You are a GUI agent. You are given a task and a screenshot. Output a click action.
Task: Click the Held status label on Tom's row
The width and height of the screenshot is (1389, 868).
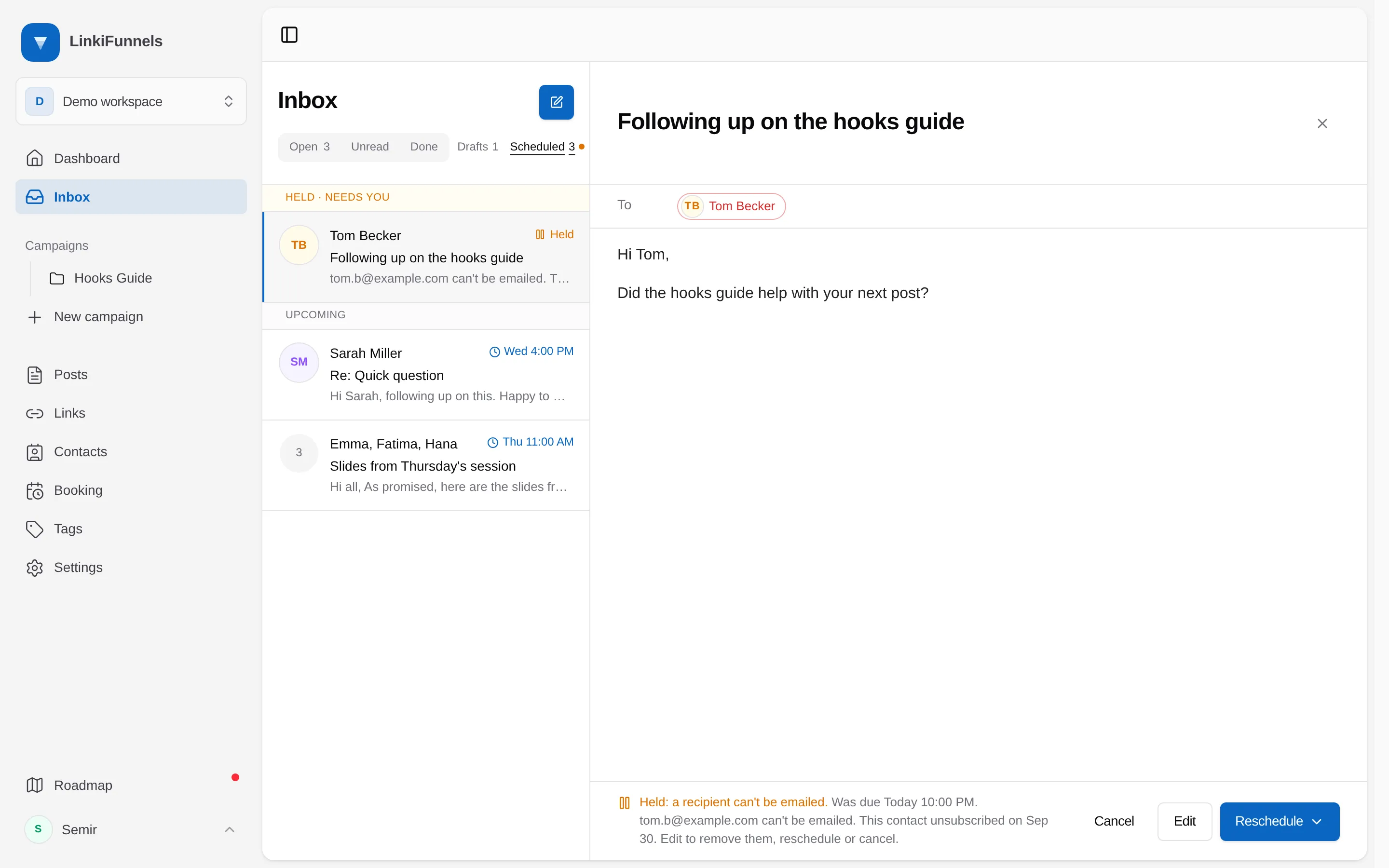pos(555,235)
